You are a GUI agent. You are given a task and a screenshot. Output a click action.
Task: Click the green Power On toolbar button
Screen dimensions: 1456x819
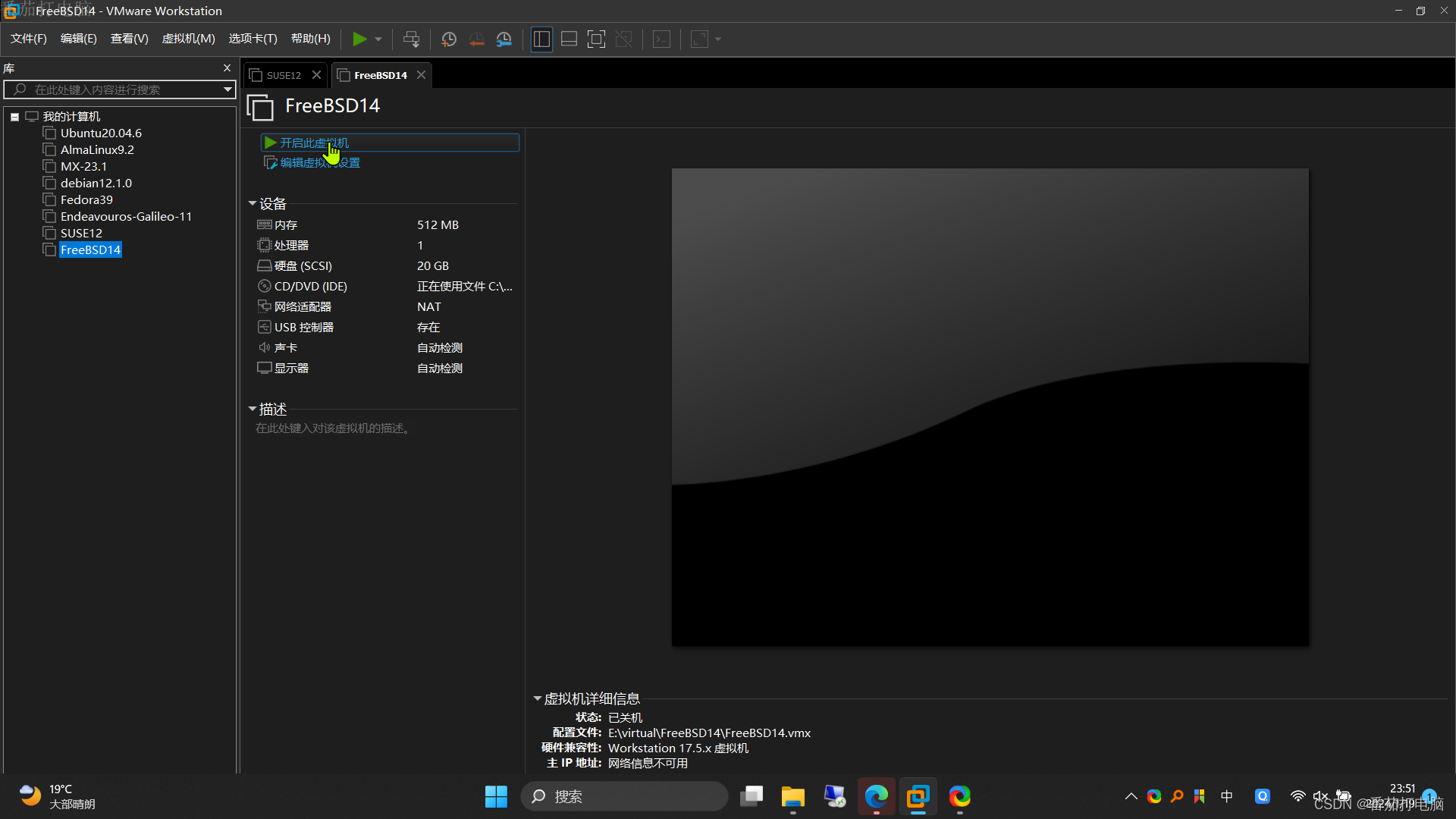coord(359,39)
